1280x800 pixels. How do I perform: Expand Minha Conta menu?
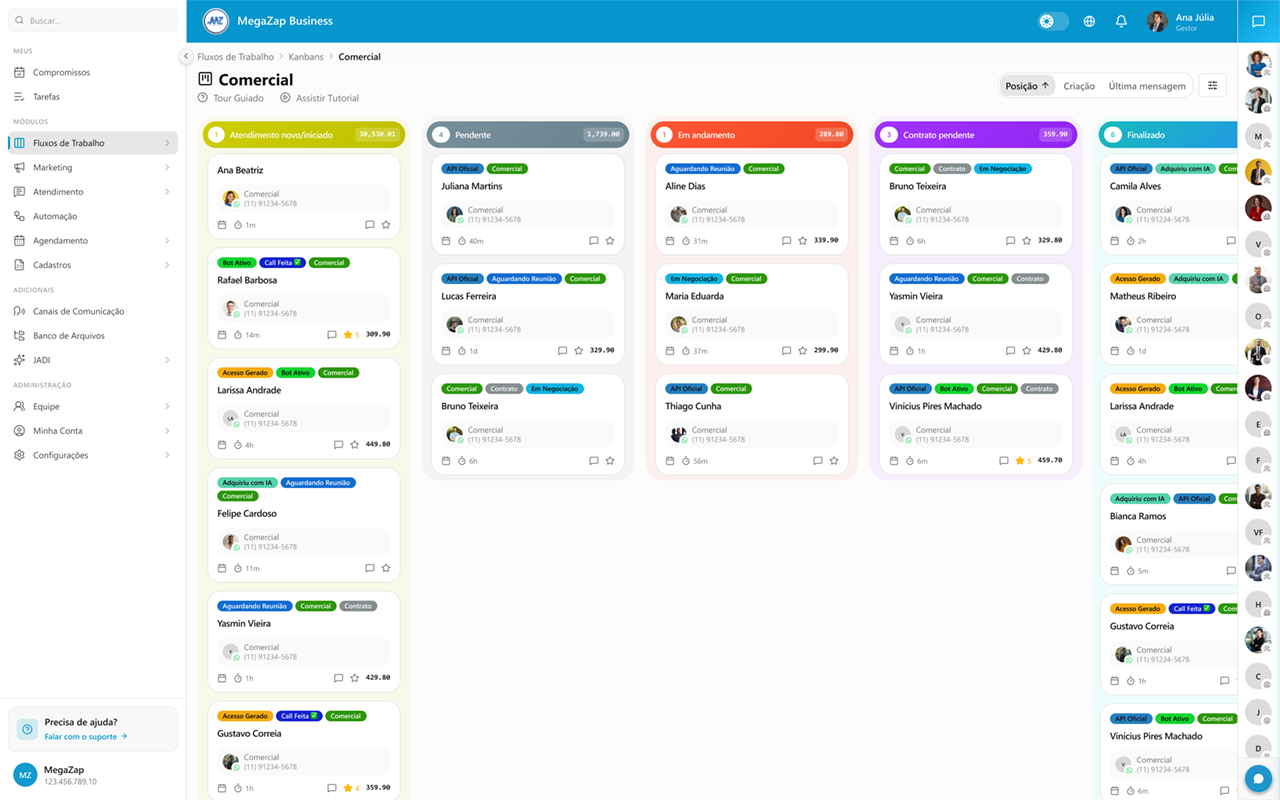click(93, 431)
